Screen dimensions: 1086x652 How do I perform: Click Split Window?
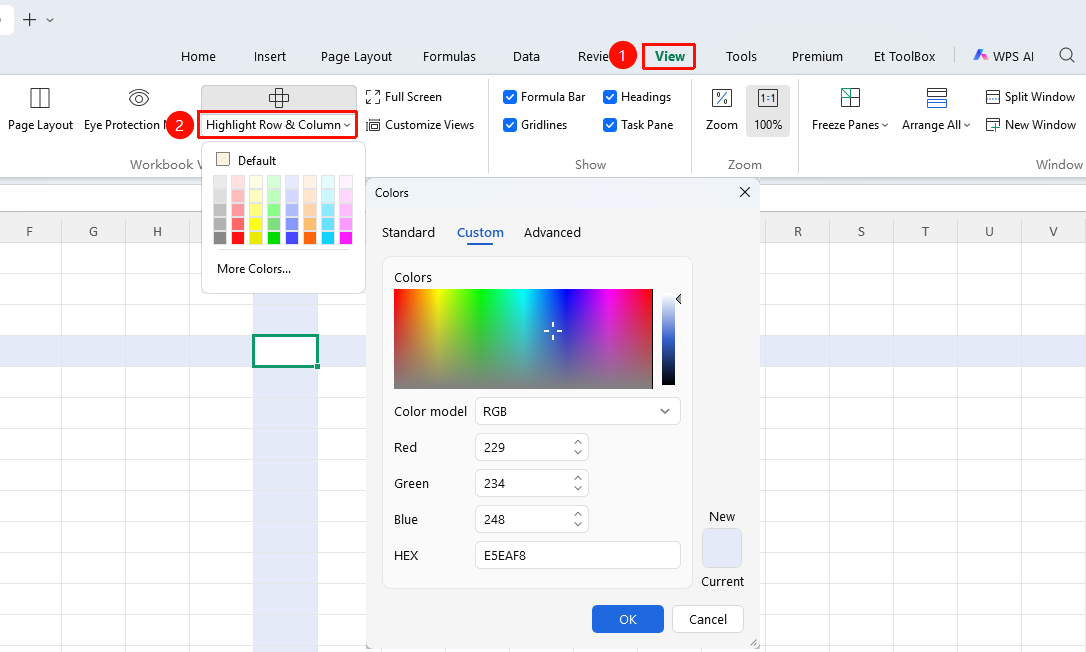pos(1031,97)
